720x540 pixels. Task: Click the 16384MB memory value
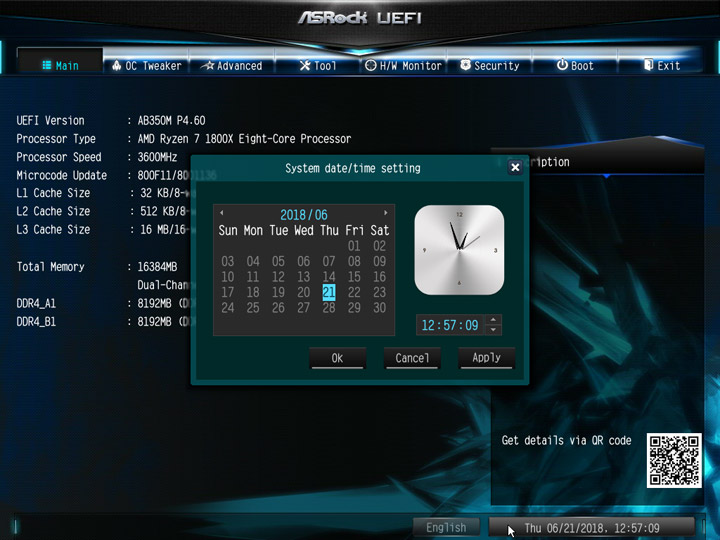click(157, 267)
